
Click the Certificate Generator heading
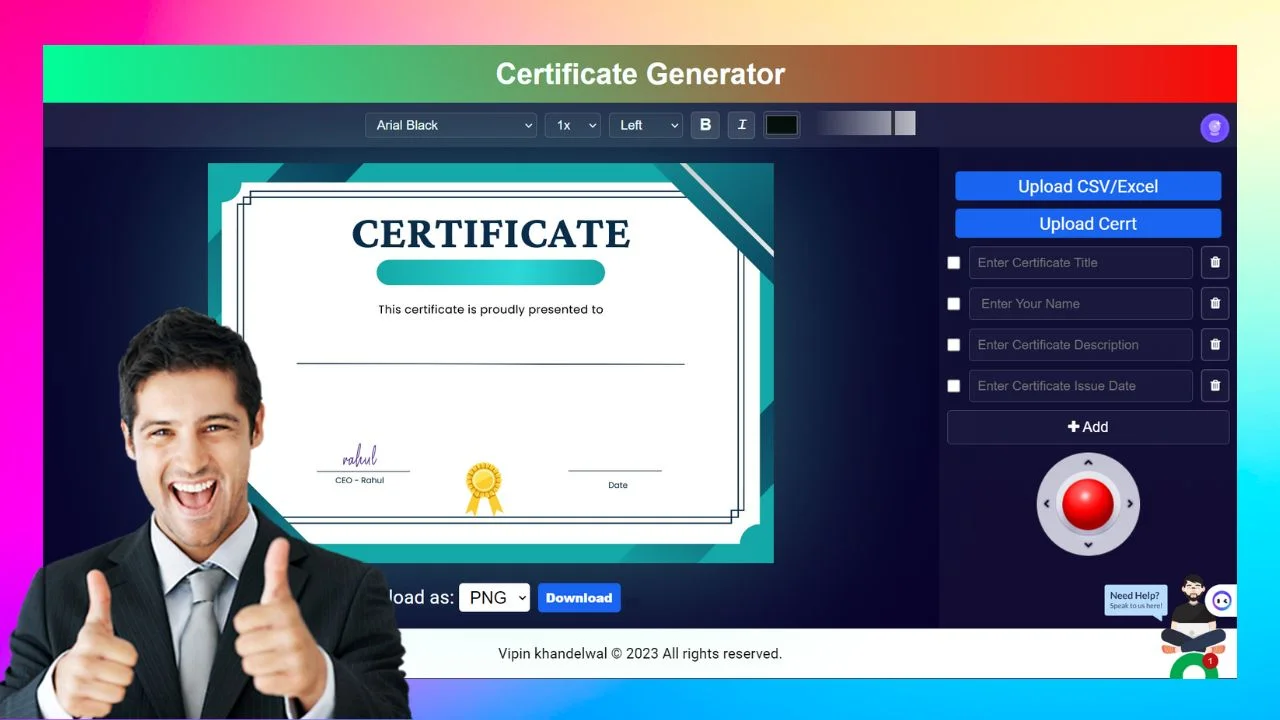click(x=640, y=74)
